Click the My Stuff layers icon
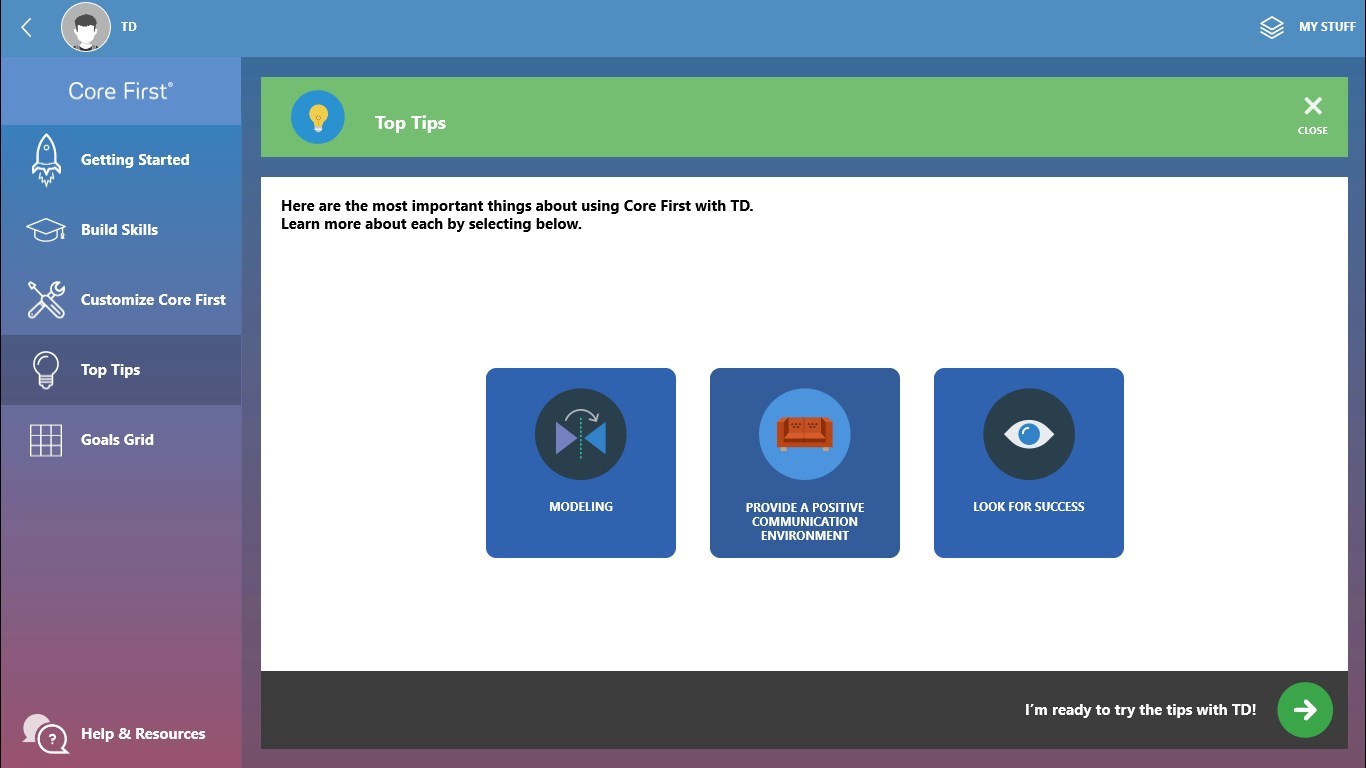The height and width of the screenshot is (768, 1366). (x=1272, y=27)
